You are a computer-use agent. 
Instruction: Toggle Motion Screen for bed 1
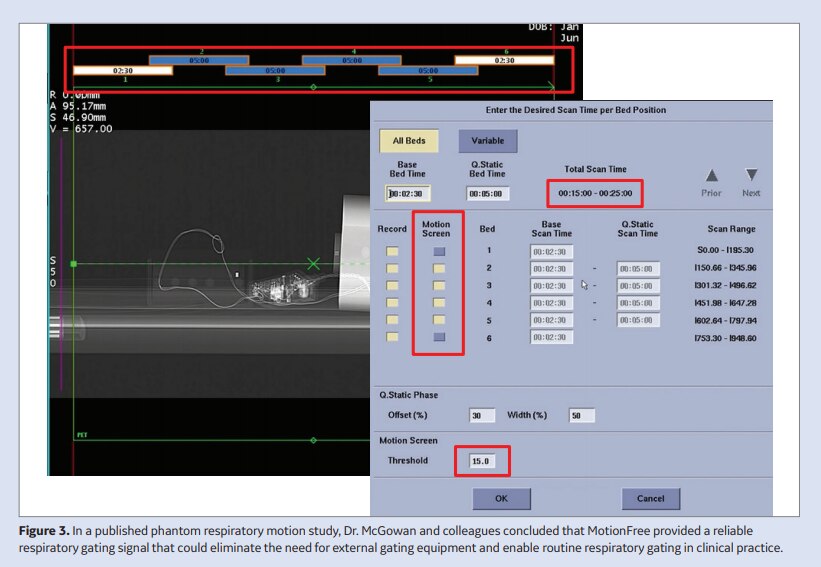tap(438, 252)
